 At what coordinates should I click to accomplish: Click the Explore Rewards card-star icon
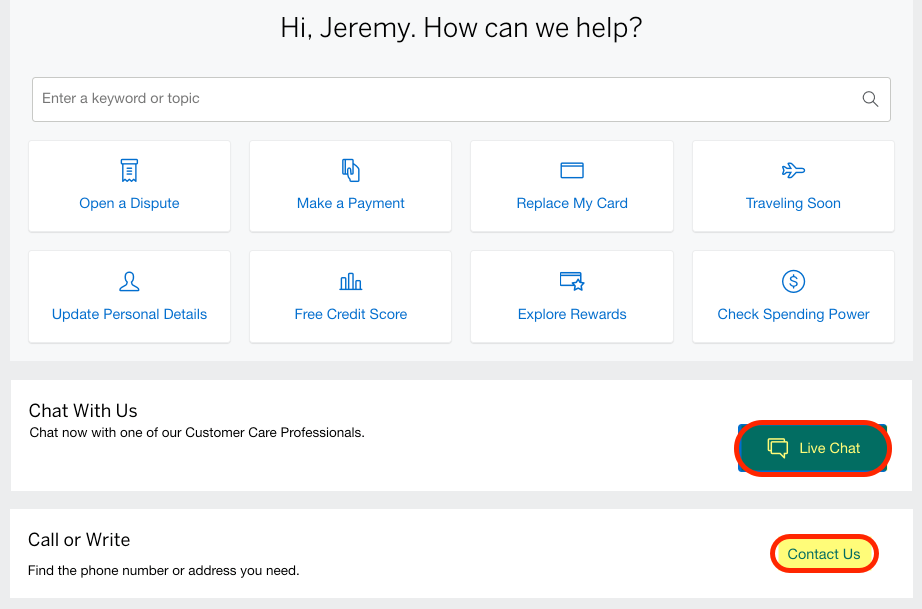tap(572, 282)
